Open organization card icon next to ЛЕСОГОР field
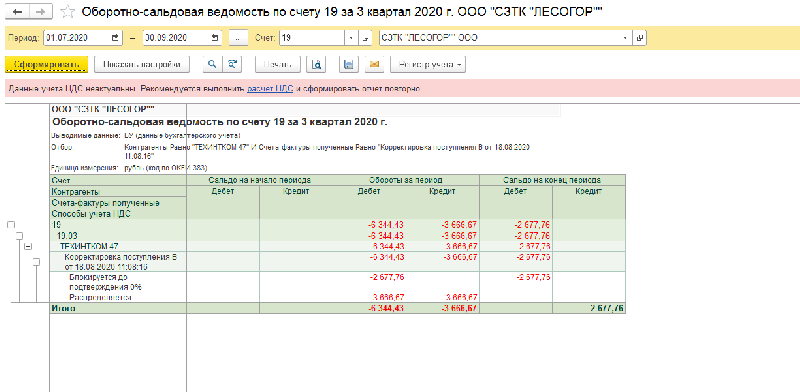 coord(640,37)
